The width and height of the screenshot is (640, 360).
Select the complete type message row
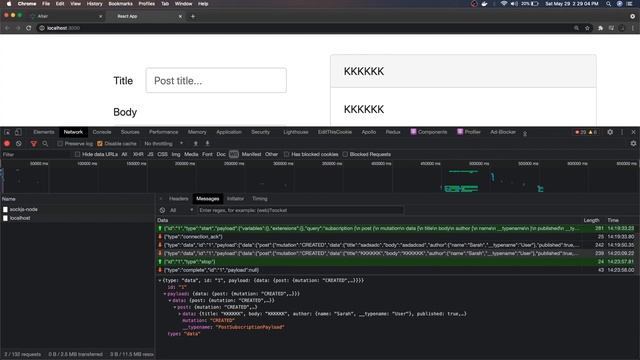[397, 270]
